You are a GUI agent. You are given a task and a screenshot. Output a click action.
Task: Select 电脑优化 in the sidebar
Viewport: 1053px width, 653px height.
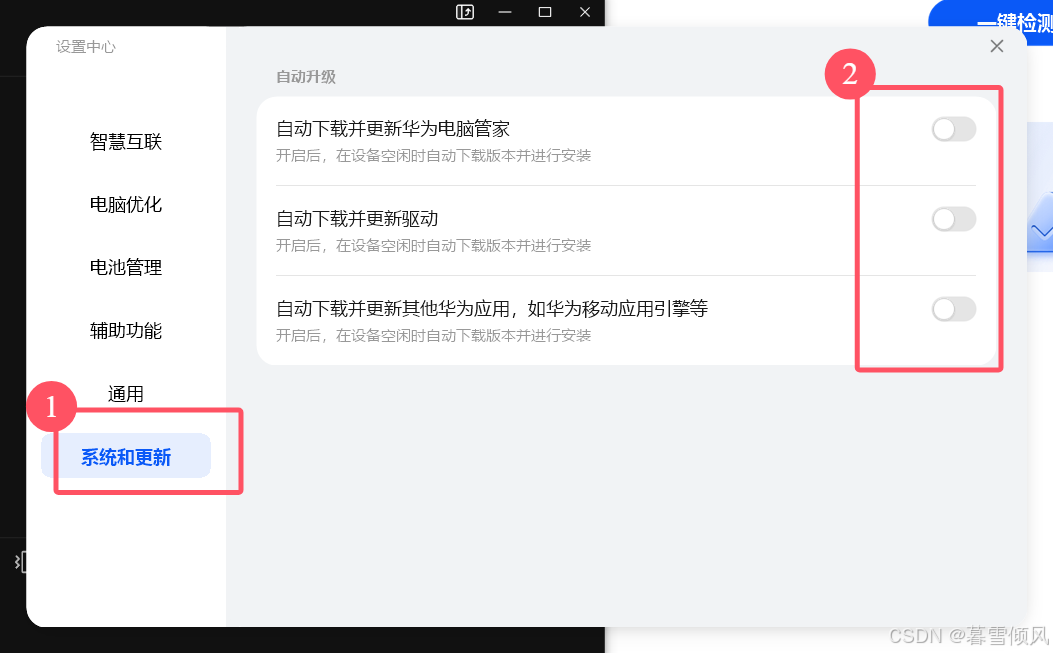126,204
